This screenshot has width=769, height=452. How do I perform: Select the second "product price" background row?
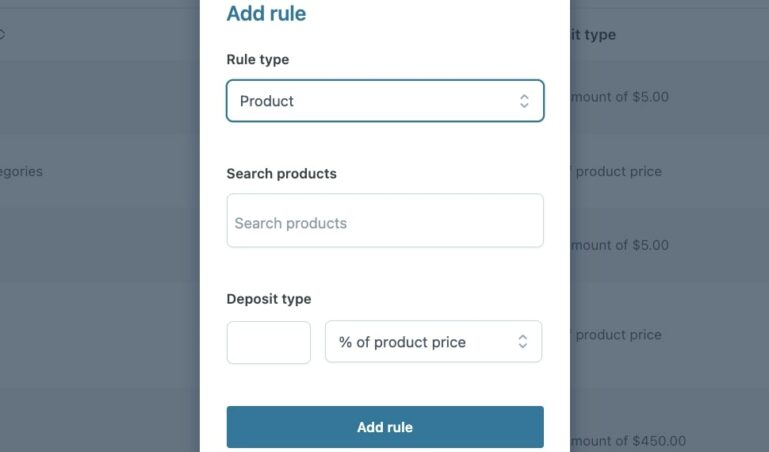click(x=617, y=335)
